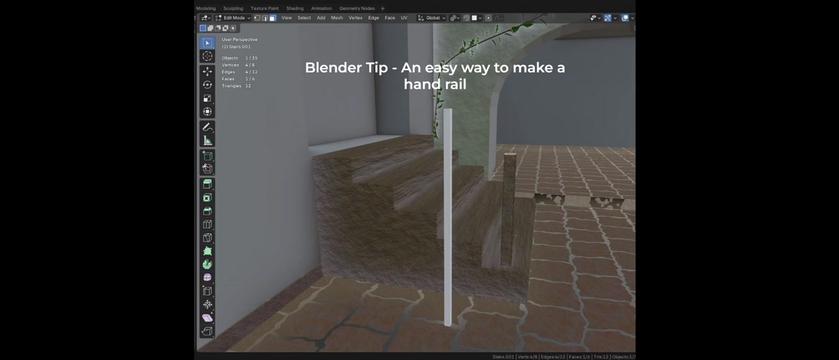Activate the 3D Cursor tool
839x360 pixels.
coord(208,56)
